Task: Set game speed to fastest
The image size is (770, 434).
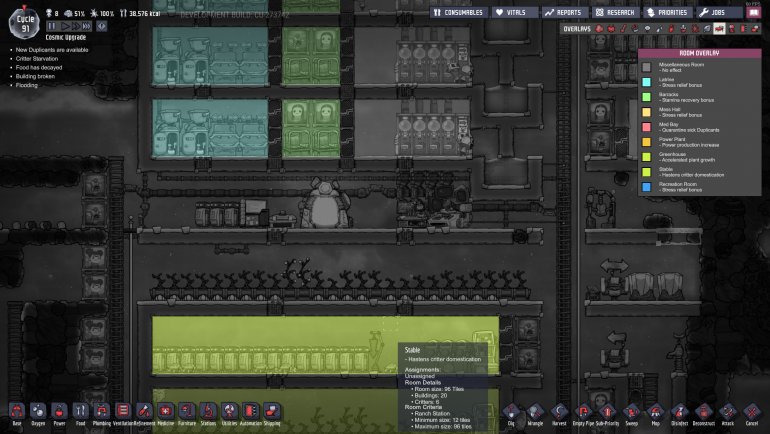Action: click(87, 26)
